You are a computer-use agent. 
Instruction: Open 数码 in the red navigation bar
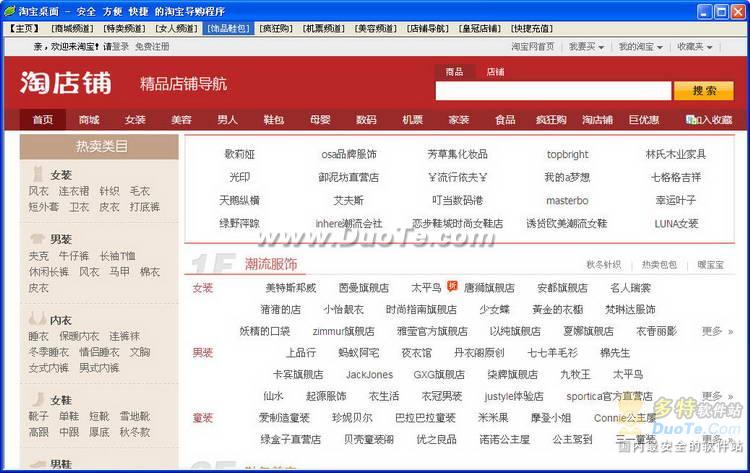(366, 120)
